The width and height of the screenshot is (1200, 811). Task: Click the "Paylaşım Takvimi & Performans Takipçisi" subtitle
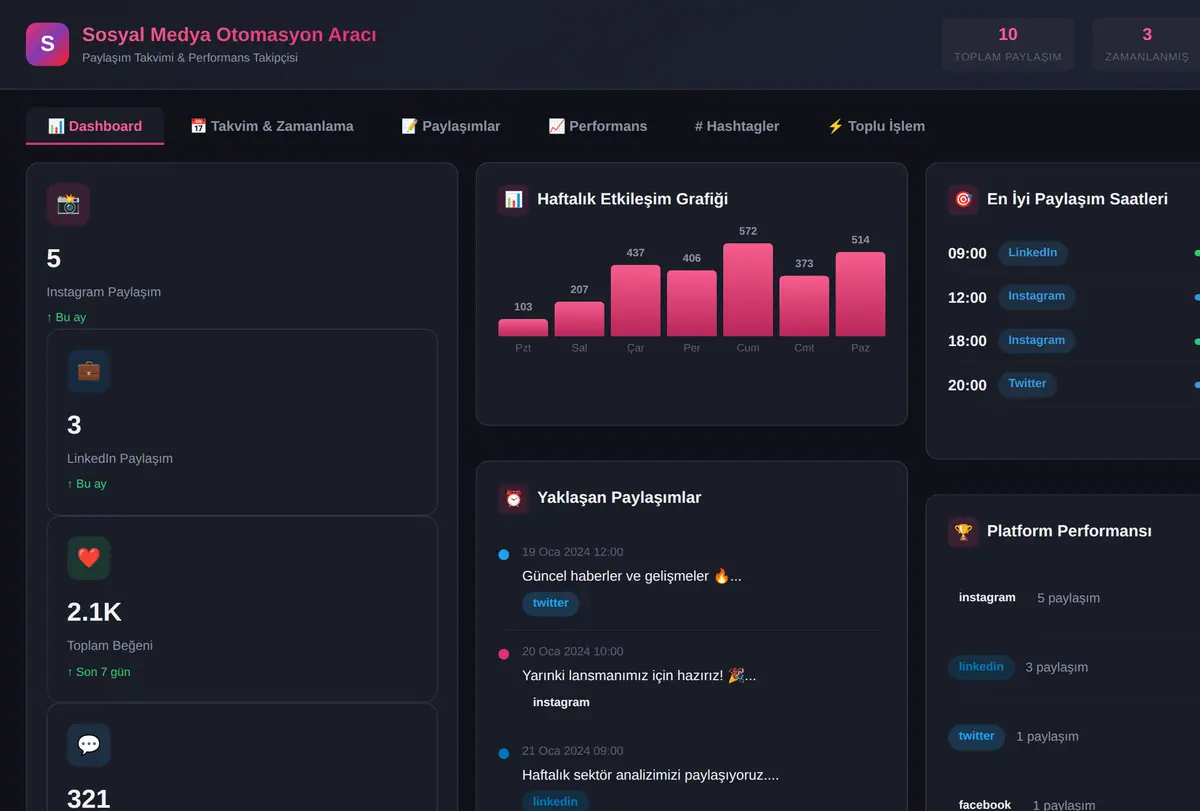[x=190, y=58]
